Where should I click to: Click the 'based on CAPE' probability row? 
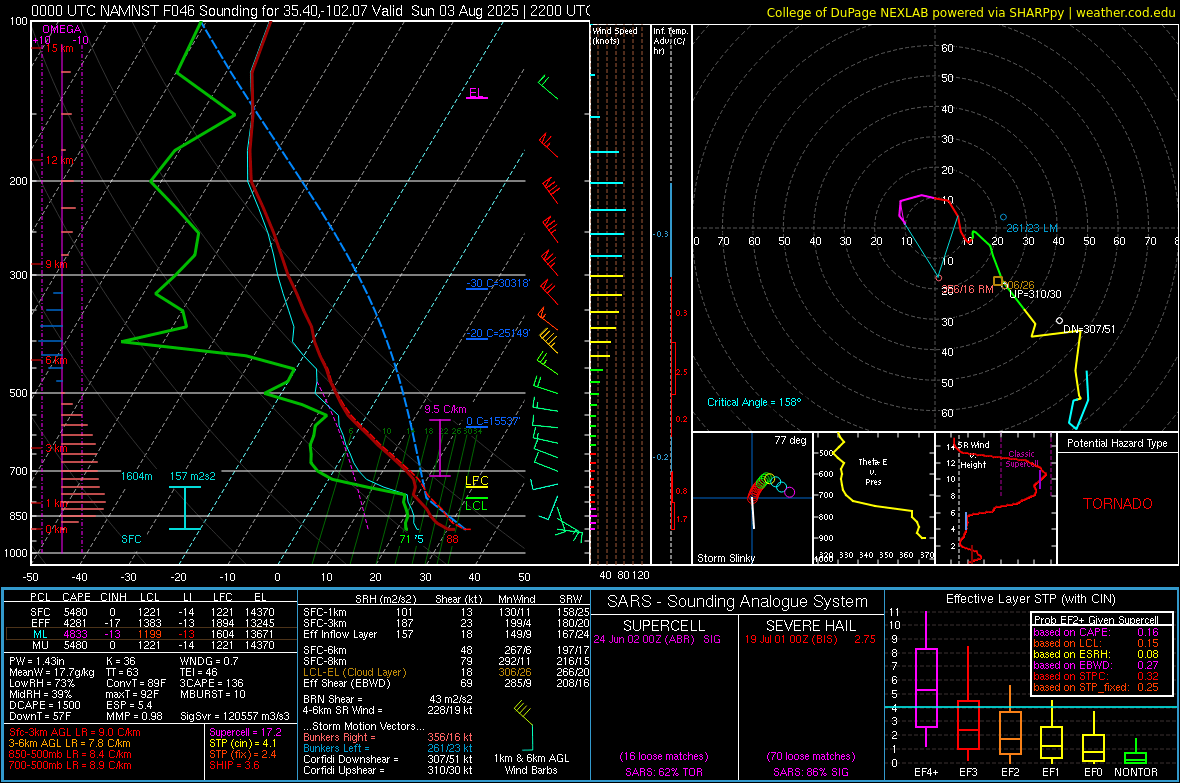(1096, 632)
